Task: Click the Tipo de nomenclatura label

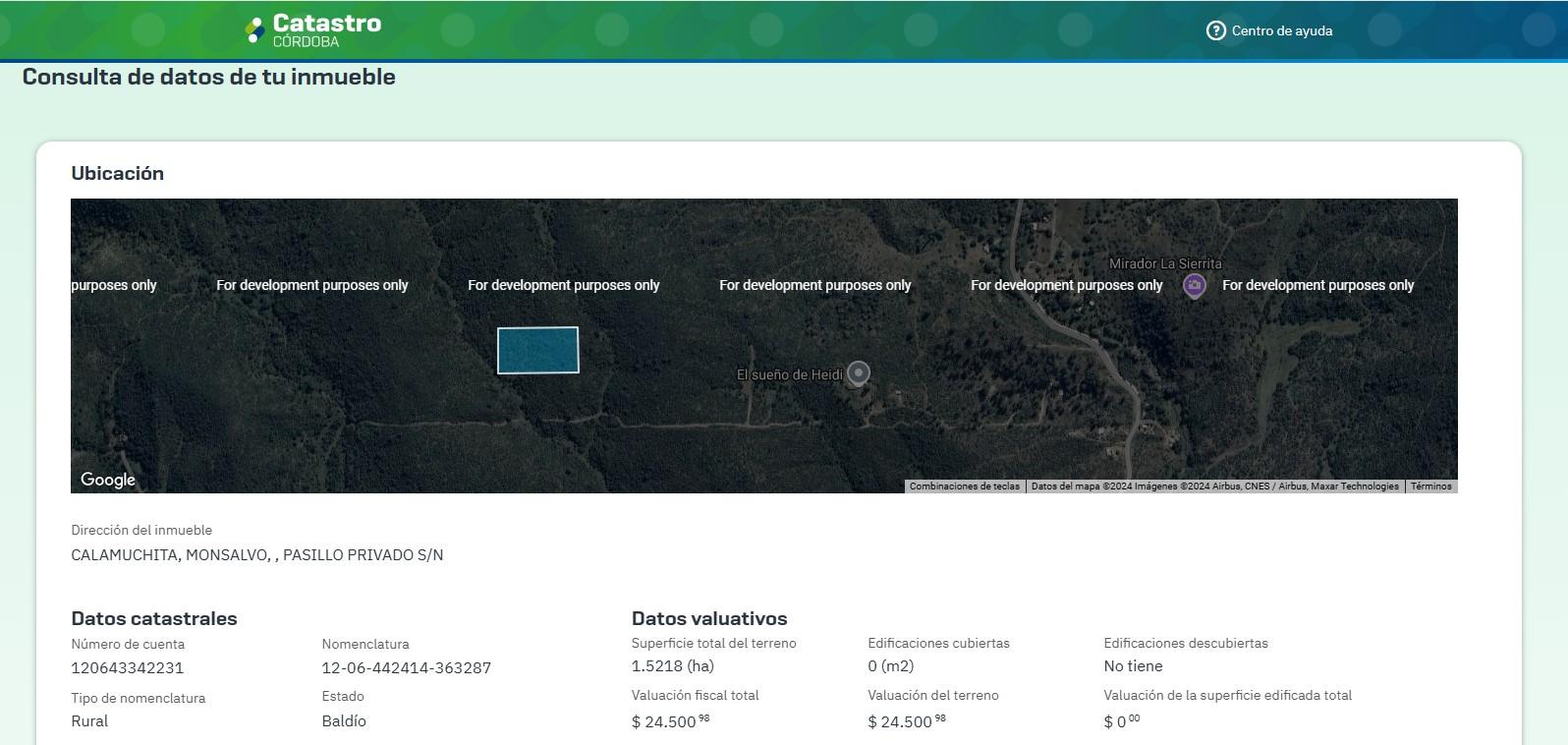Action: [x=139, y=699]
